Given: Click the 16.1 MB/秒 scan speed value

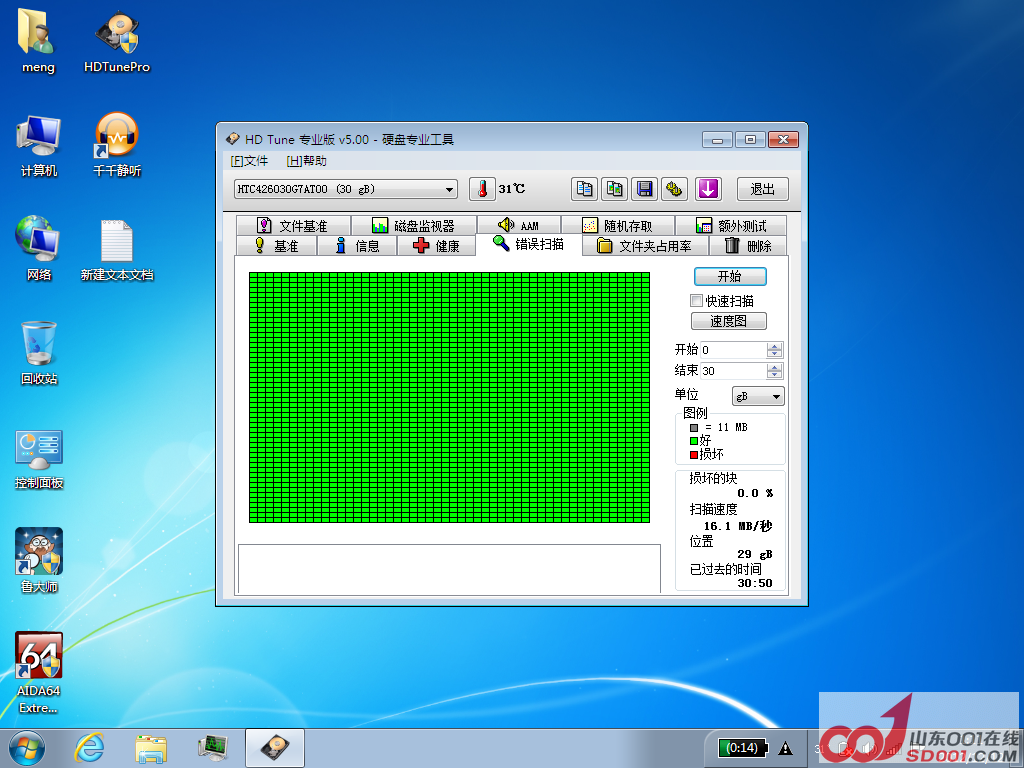Looking at the screenshot, I should (738, 526).
